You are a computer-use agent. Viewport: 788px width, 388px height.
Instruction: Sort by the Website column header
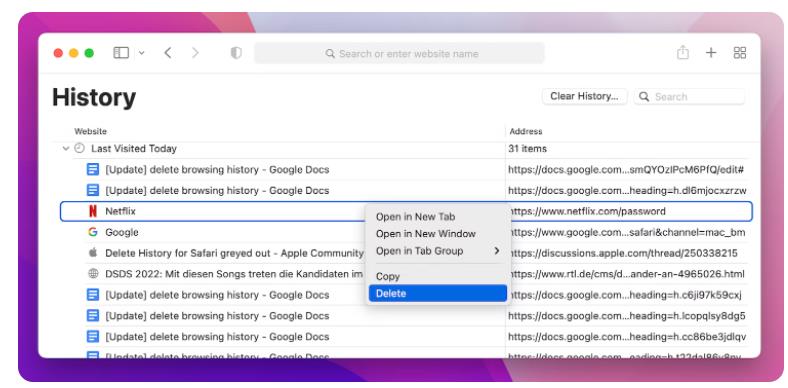pyautogui.click(x=90, y=132)
